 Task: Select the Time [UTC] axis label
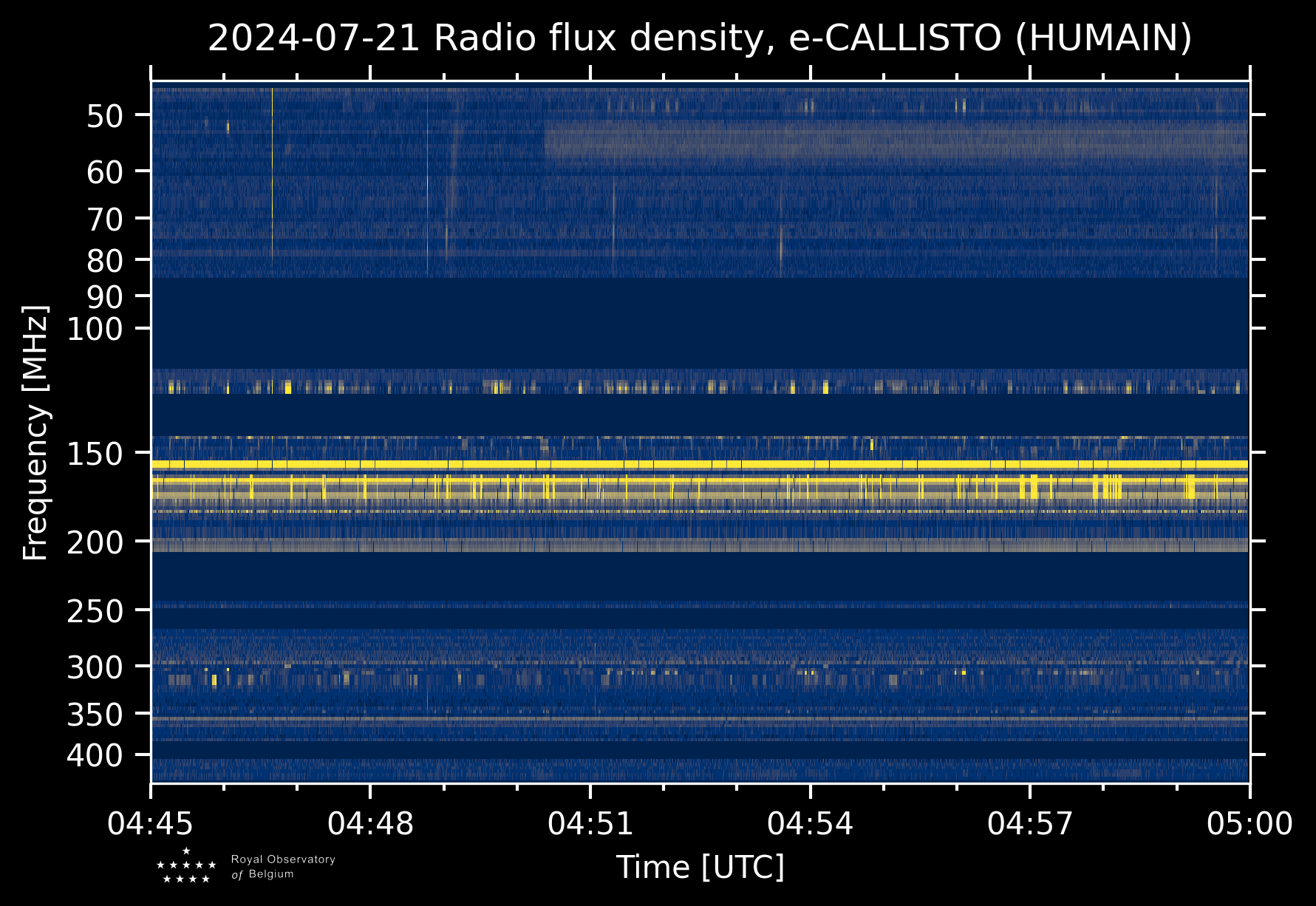pos(700,867)
